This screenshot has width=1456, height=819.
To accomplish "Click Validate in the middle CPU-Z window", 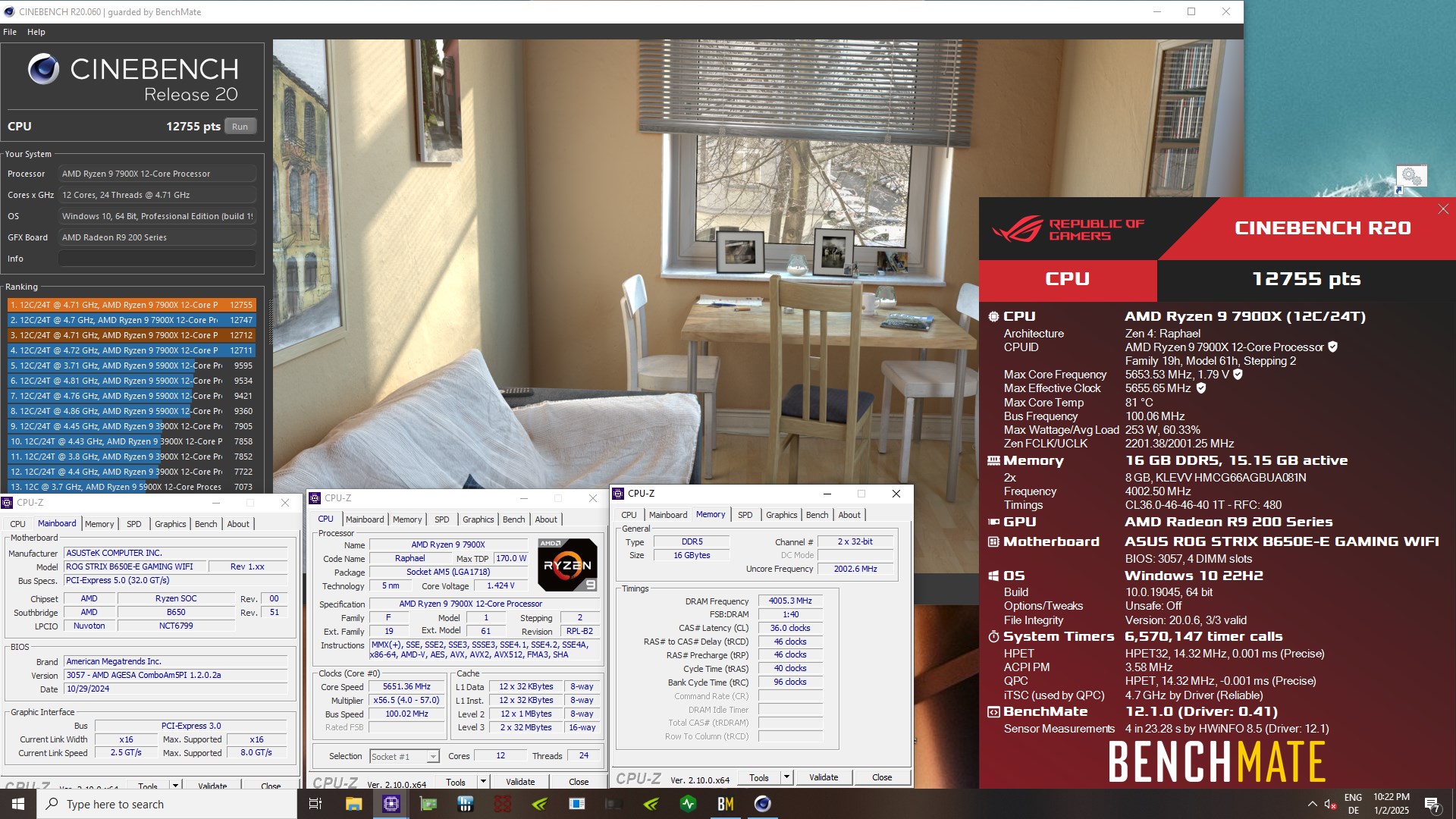I will coord(520,782).
